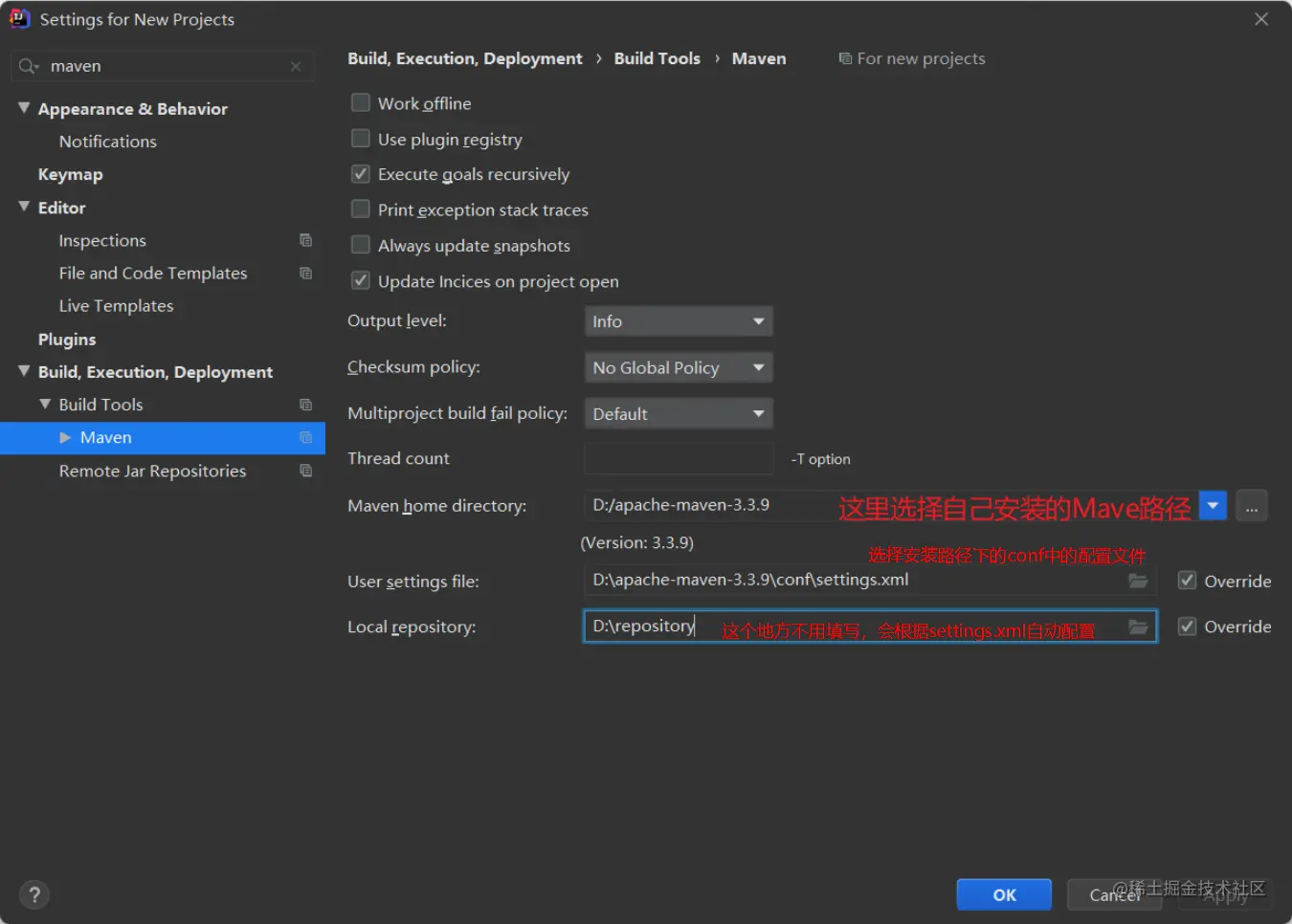1292x924 pixels.
Task: Click the Maven home directory field
Action: (890, 505)
